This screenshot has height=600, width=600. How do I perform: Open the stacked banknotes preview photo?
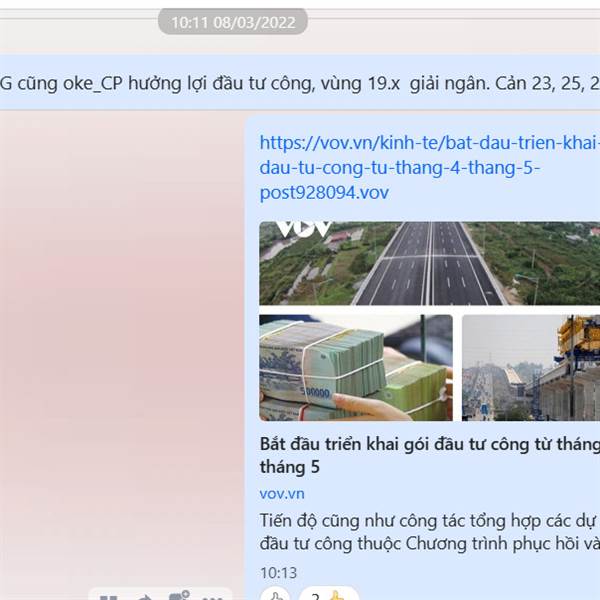356,368
